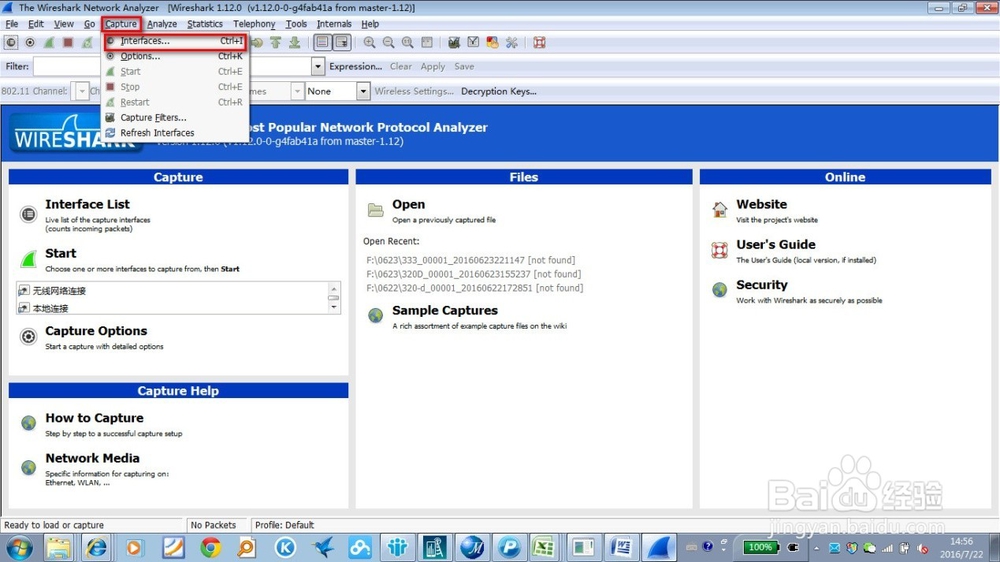This screenshot has width=1000, height=562.
Task: Click the restart capture toolbar icon
Action: click(87, 43)
